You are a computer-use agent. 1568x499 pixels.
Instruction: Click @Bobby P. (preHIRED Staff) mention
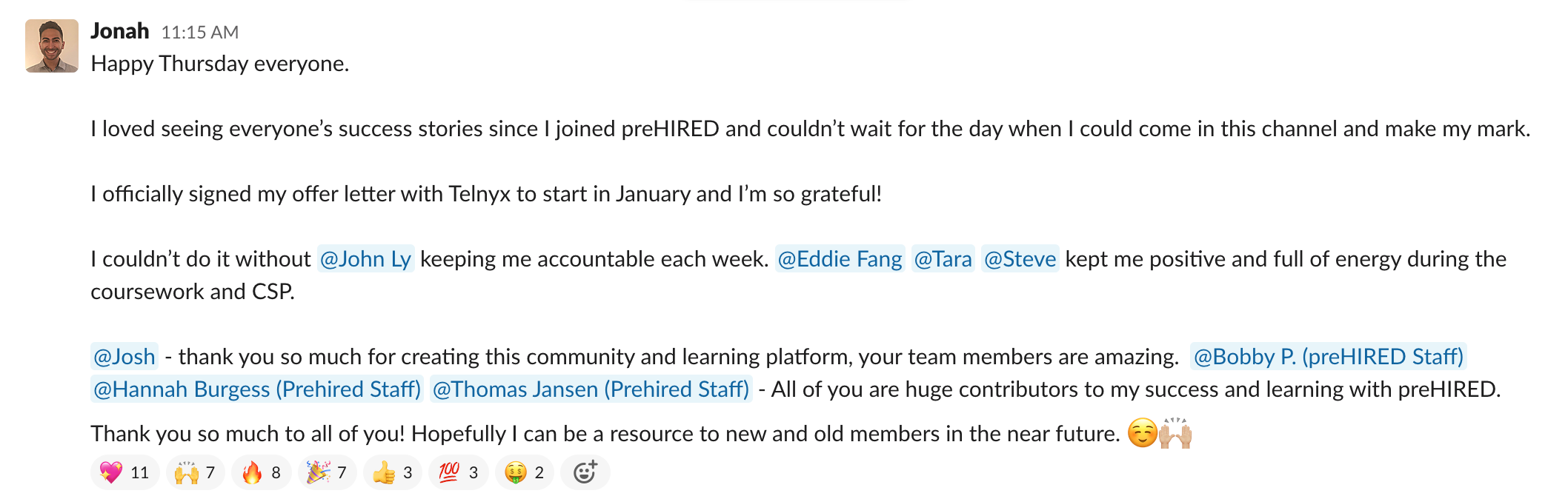[x=1328, y=357]
